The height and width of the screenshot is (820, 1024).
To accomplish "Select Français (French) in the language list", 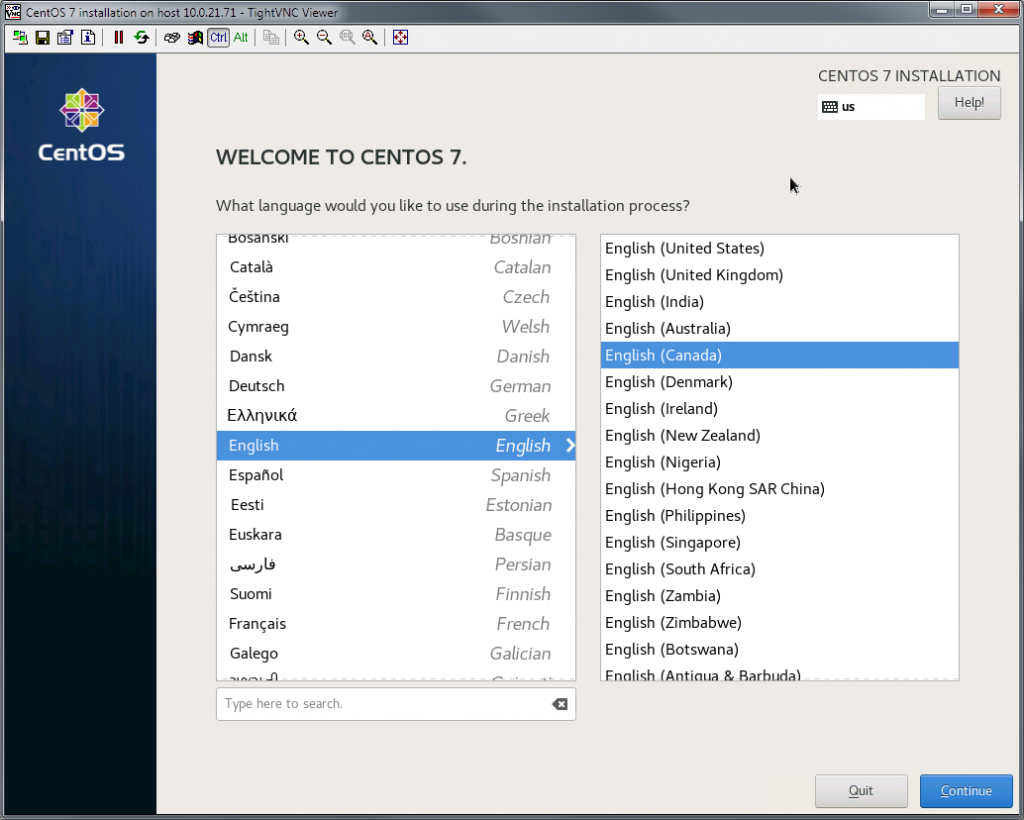I will [396, 623].
